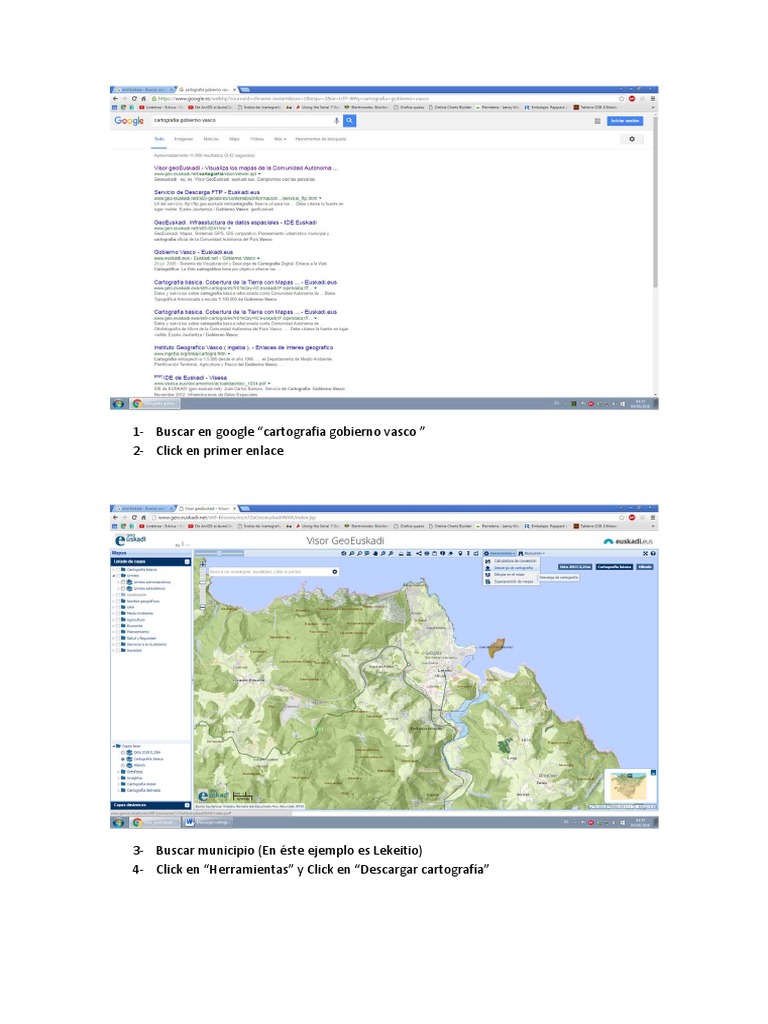Adjust the map opacity slider above the map

coord(218,553)
